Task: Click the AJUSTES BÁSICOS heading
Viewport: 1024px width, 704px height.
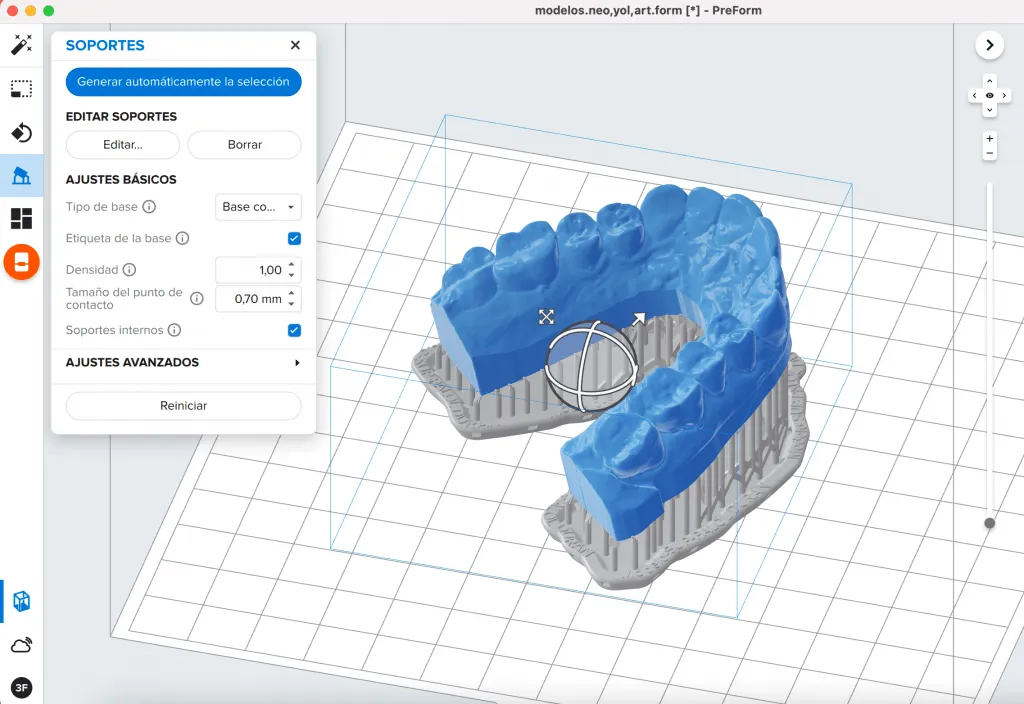Action: pyautogui.click(x=121, y=180)
